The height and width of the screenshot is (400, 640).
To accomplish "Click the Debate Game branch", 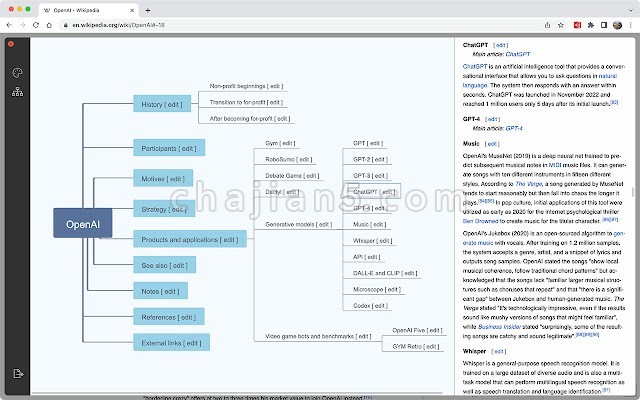I will click(x=292, y=176).
